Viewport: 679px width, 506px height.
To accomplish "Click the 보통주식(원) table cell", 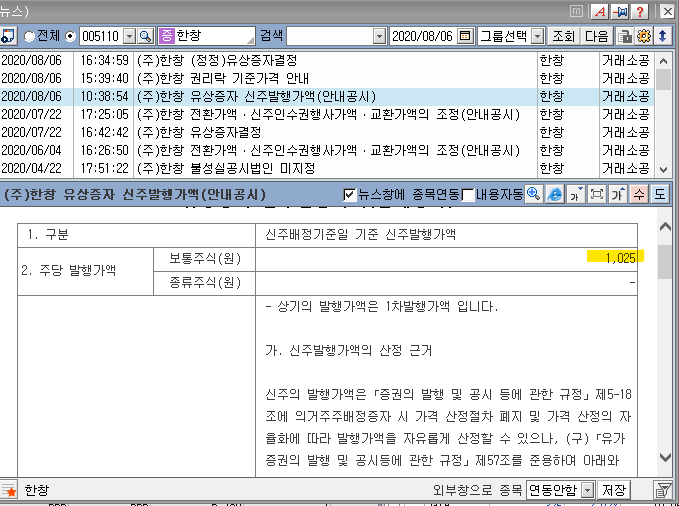I will click(x=204, y=259).
